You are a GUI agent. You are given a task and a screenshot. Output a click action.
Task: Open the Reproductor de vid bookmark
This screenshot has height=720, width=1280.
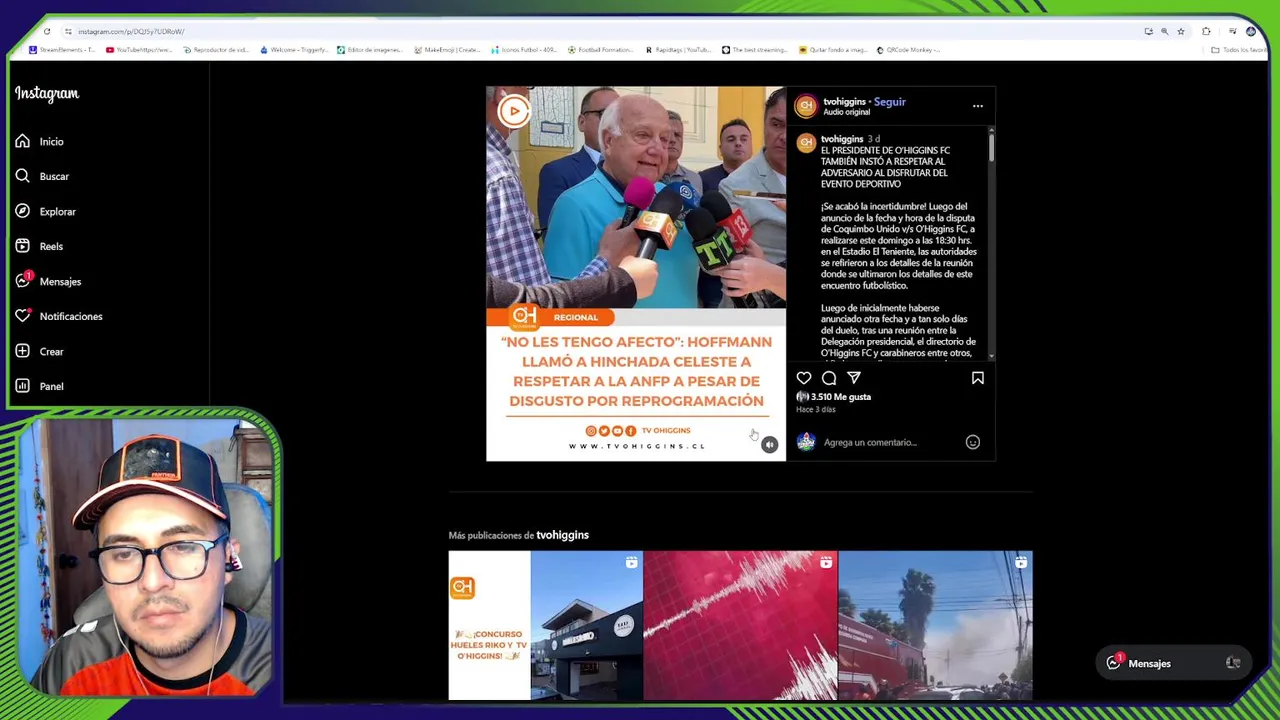[x=216, y=50]
